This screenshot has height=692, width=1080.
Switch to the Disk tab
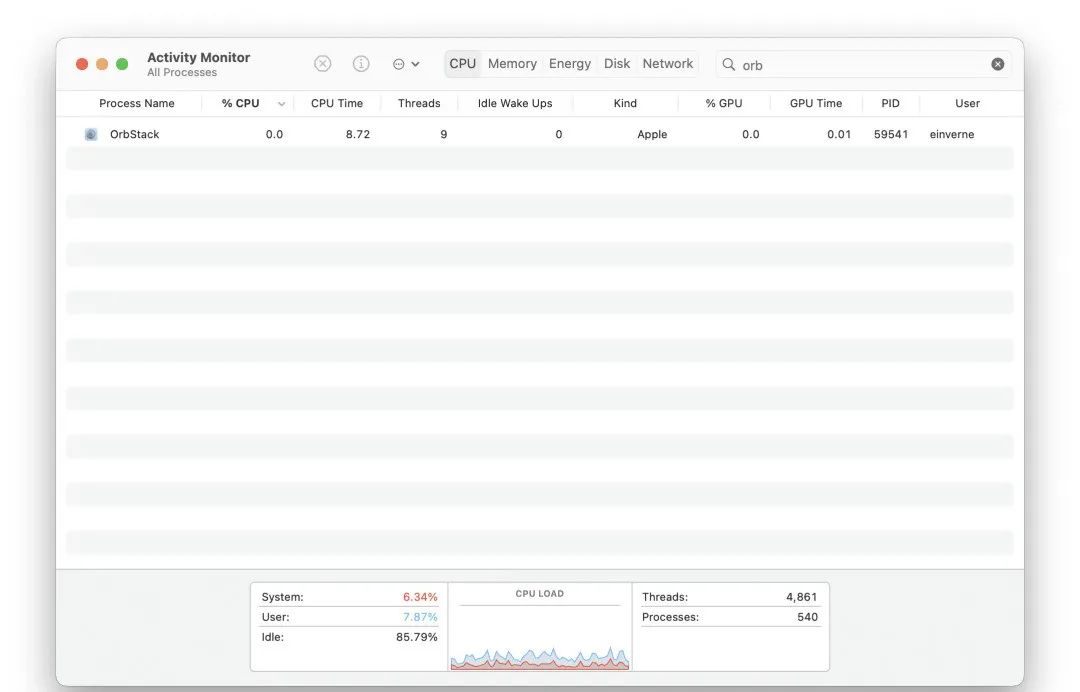pyautogui.click(x=616, y=64)
